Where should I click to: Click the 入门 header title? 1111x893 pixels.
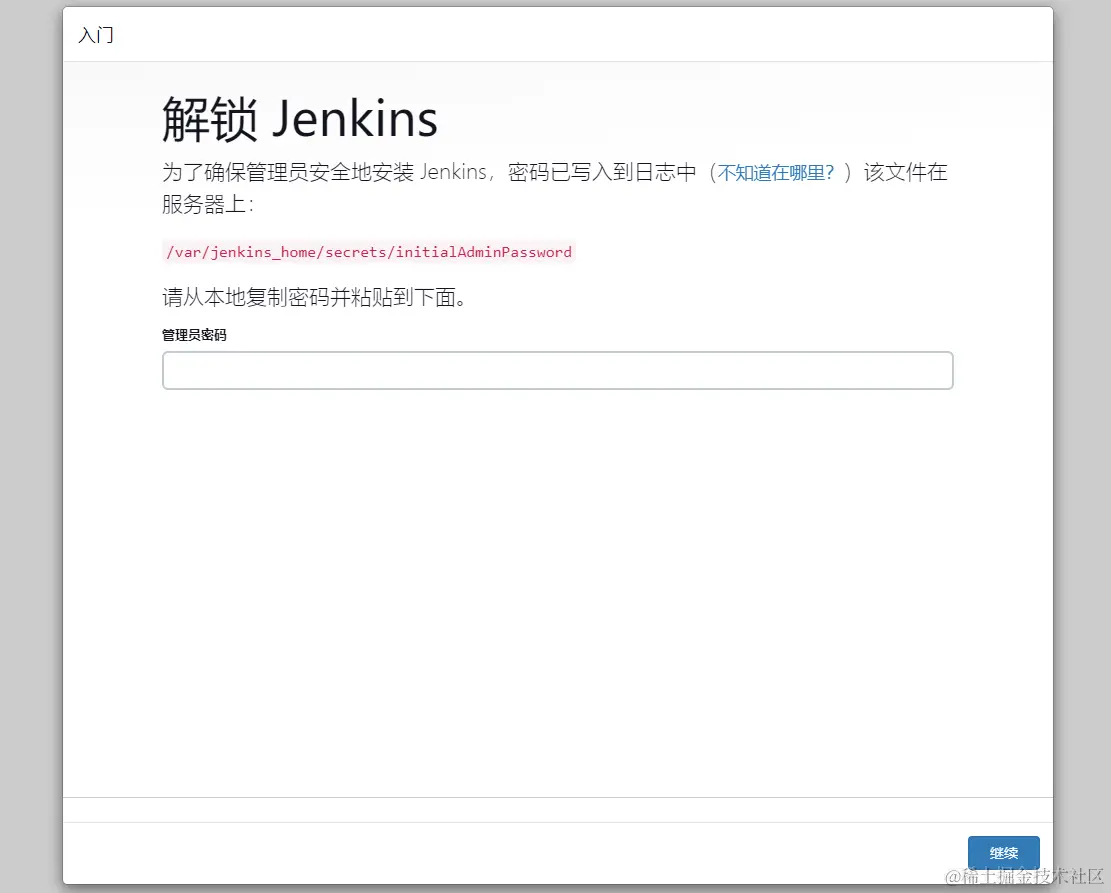(x=96, y=35)
